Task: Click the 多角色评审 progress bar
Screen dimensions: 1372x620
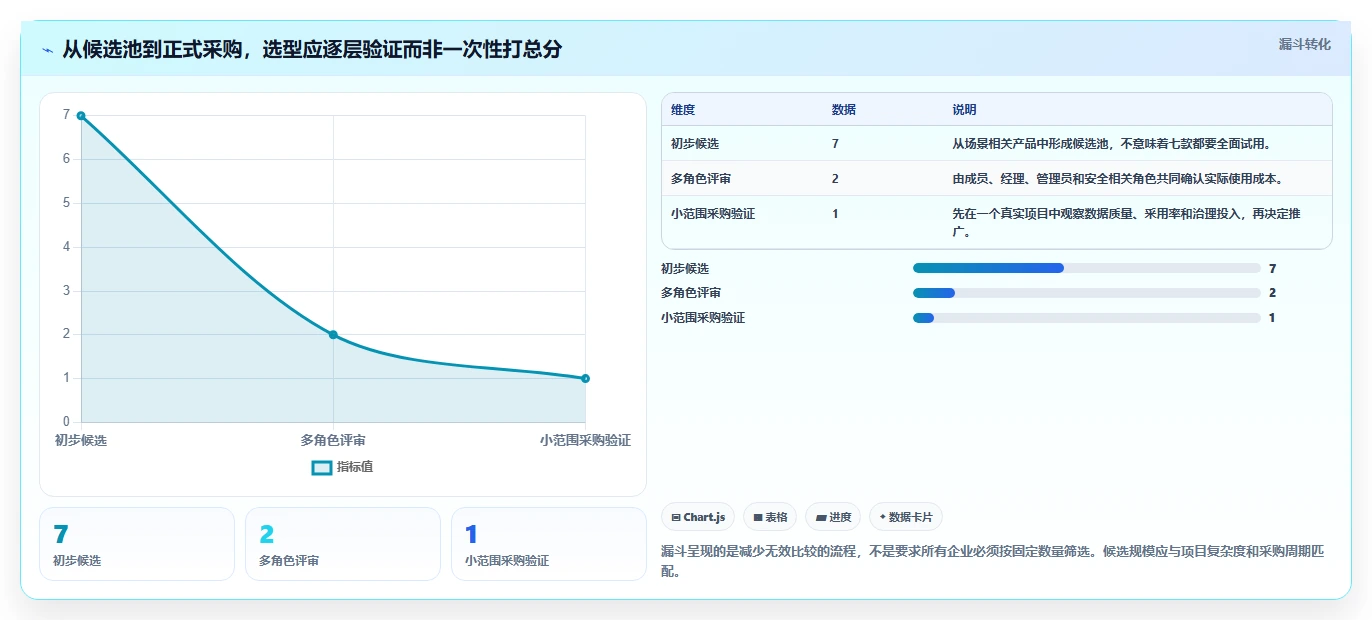Action: pyautogui.click(x=1086, y=293)
